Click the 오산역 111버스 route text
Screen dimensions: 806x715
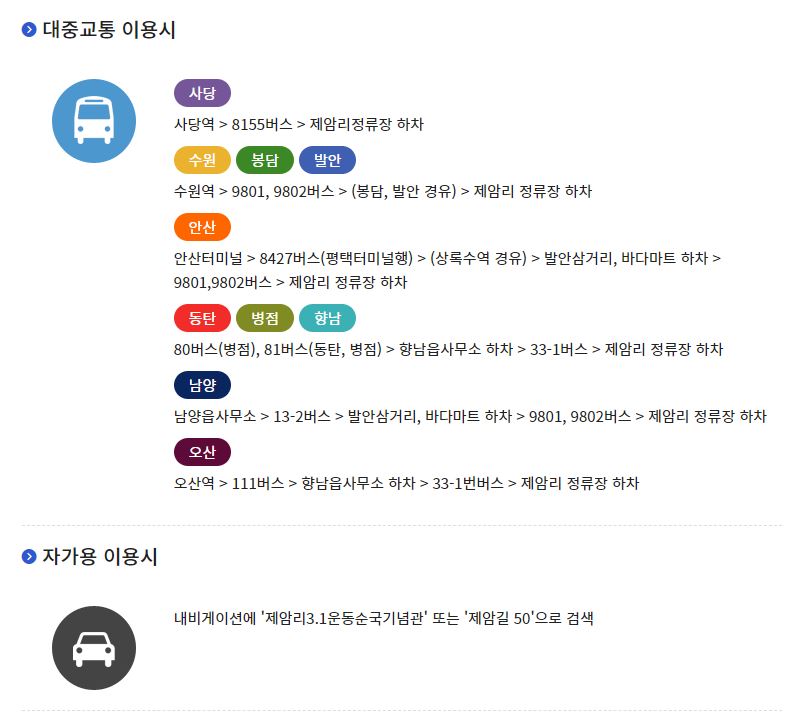406,483
